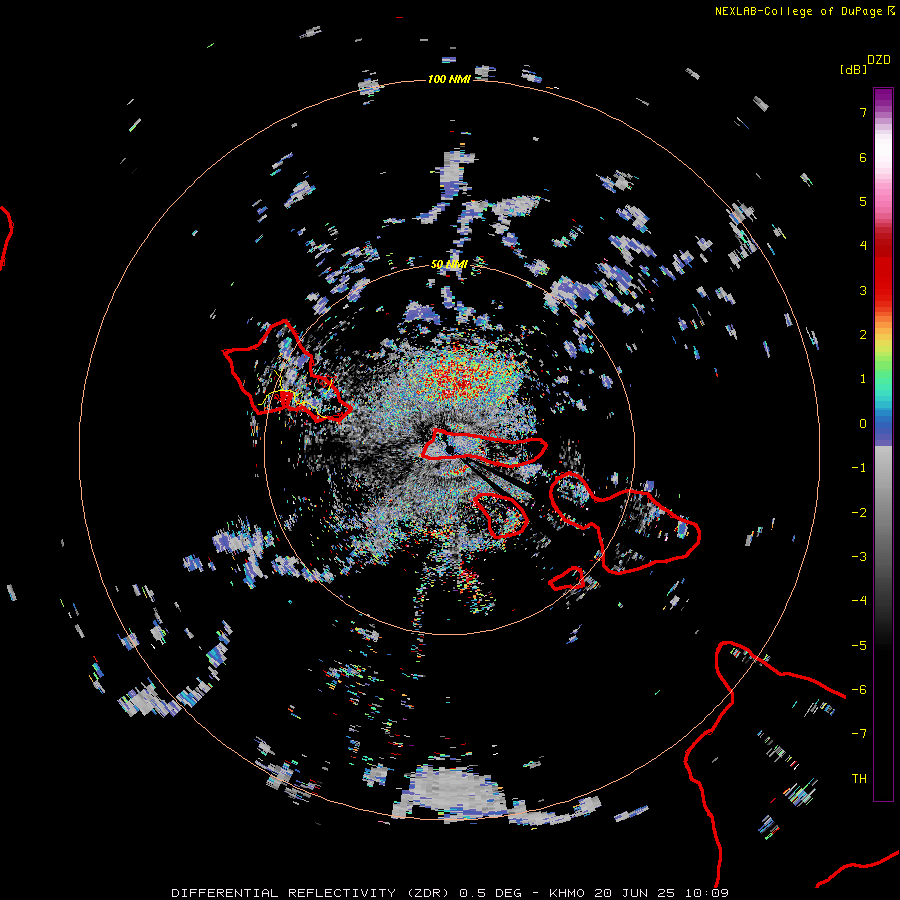
Task: Click the 3 value on the color scale
Action: [863, 290]
